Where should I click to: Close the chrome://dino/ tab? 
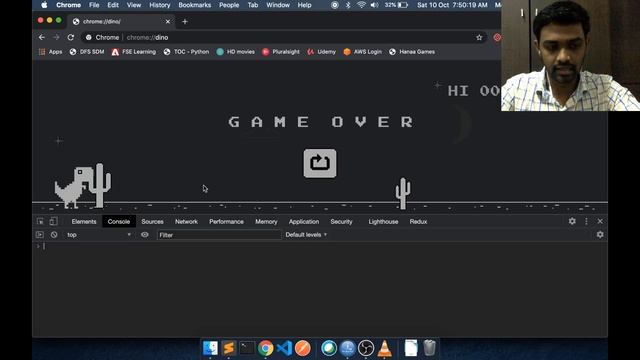click(x=168, y=22)
